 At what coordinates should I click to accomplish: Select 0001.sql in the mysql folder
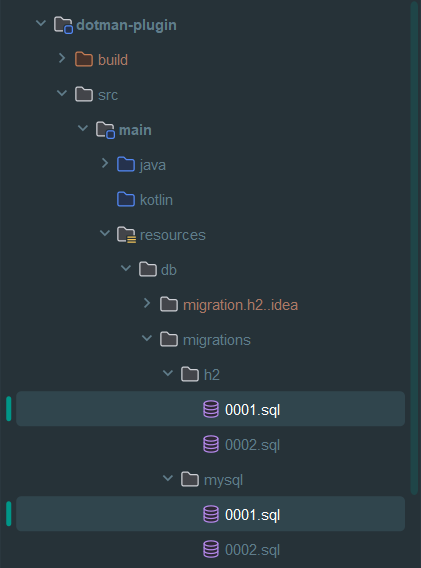(210, 514)
